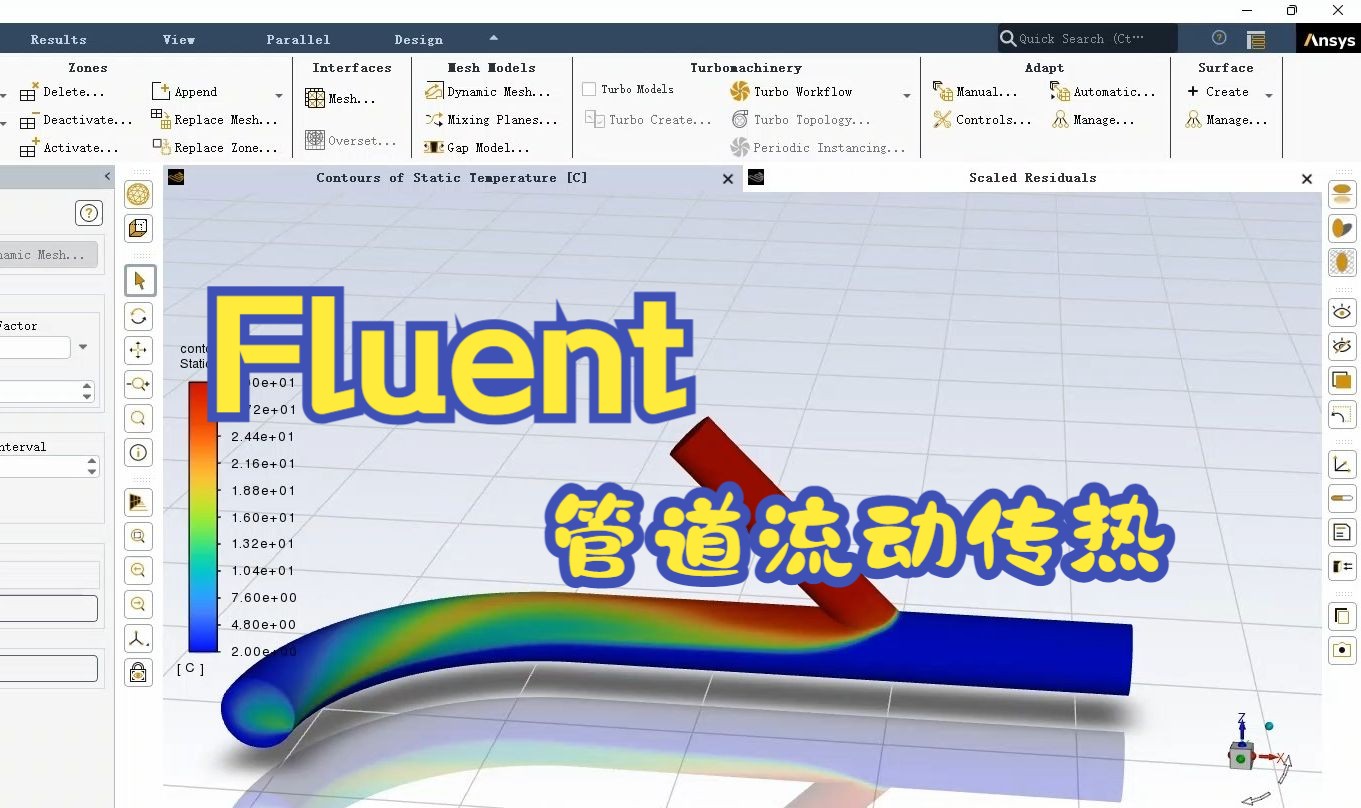Select the Scaled Residuals window tab
Viewport: 1361px width, 808px height.
tap(1033, 178)
